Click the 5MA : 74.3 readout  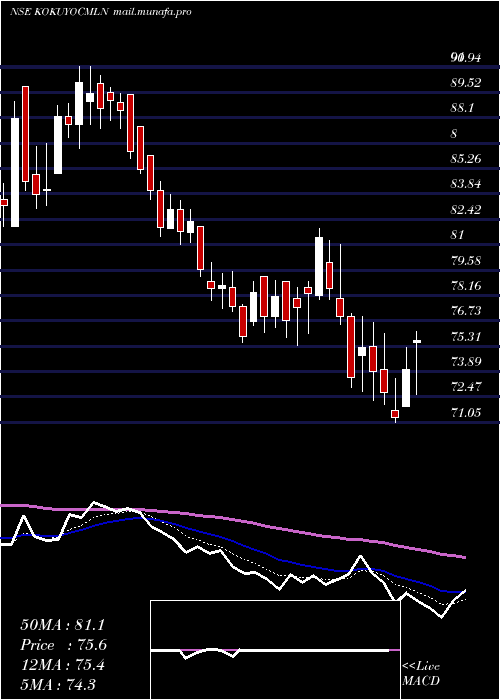pos(58,684)
